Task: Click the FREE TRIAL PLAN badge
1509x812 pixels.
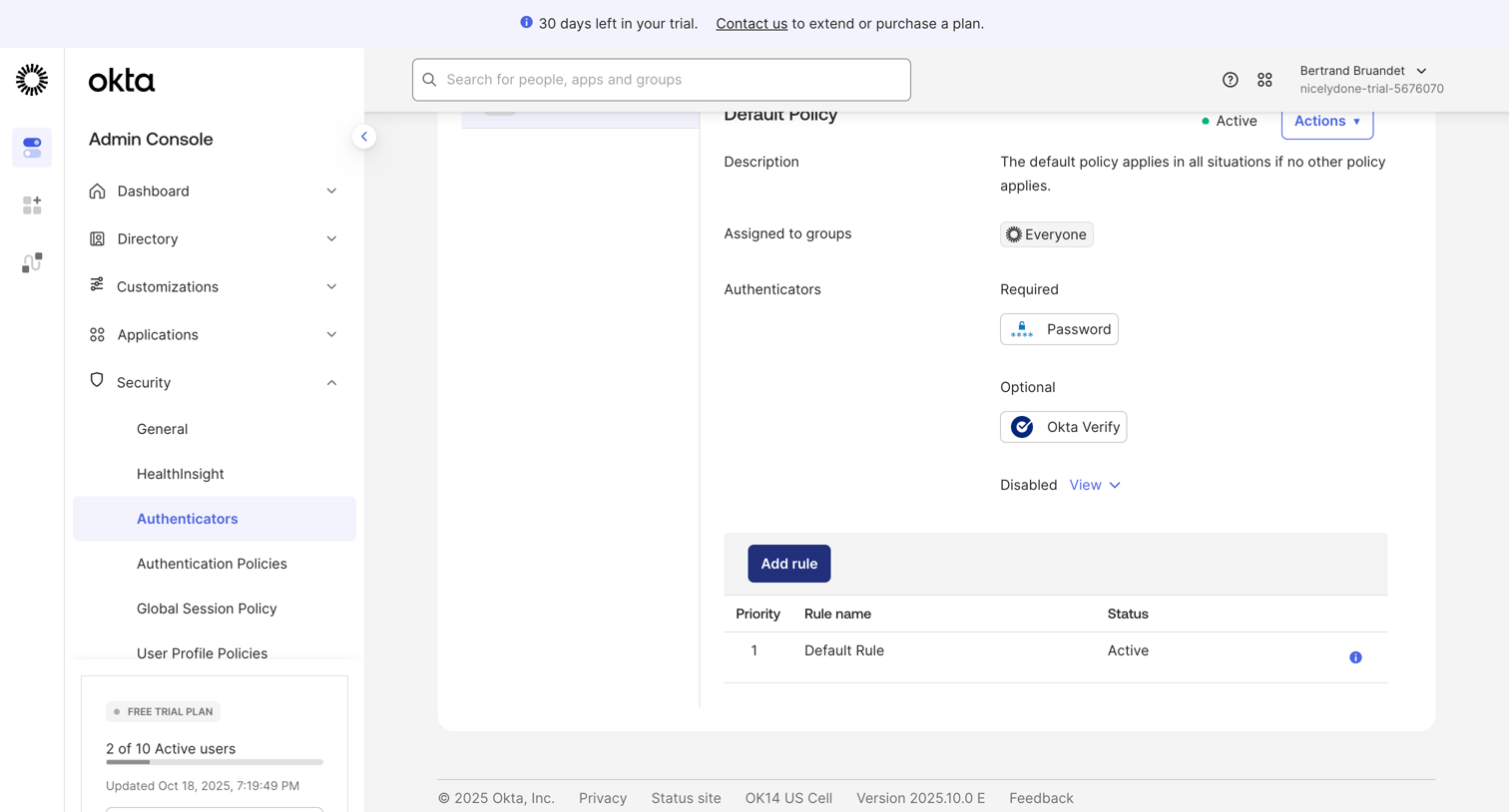Action: [163, 711]
